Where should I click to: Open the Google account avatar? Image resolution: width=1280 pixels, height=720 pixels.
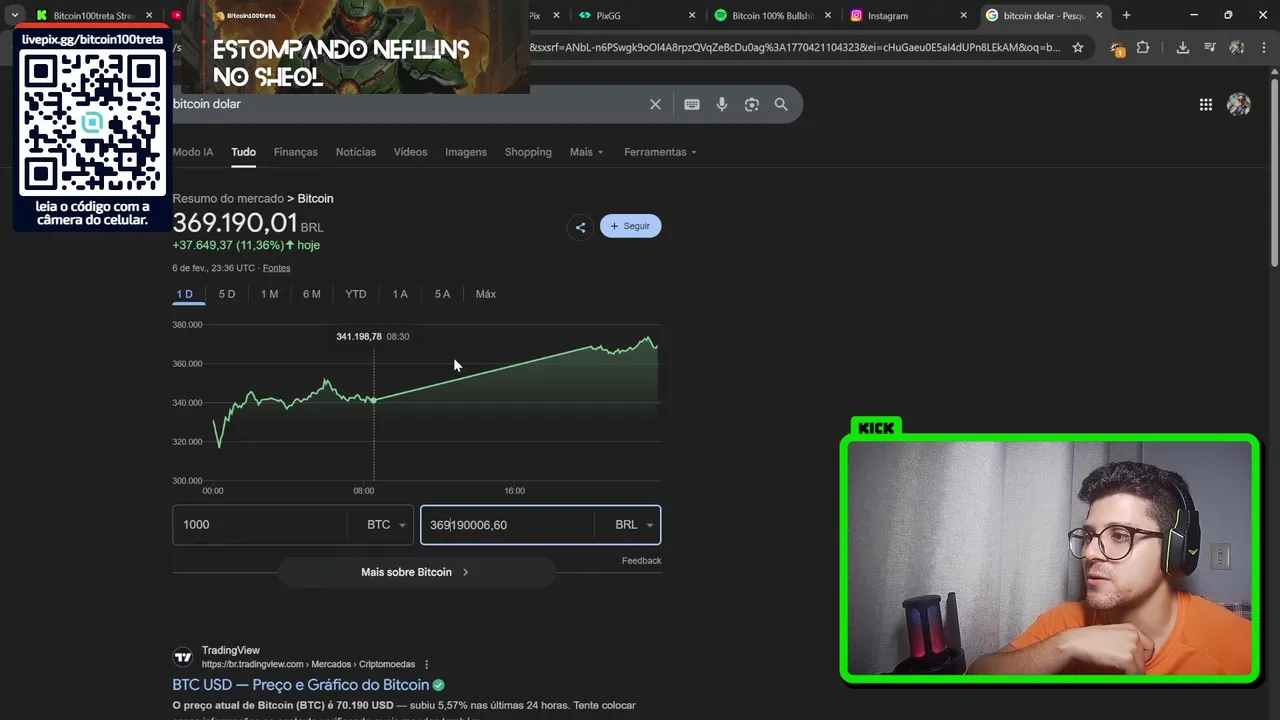click(1239, 105)
